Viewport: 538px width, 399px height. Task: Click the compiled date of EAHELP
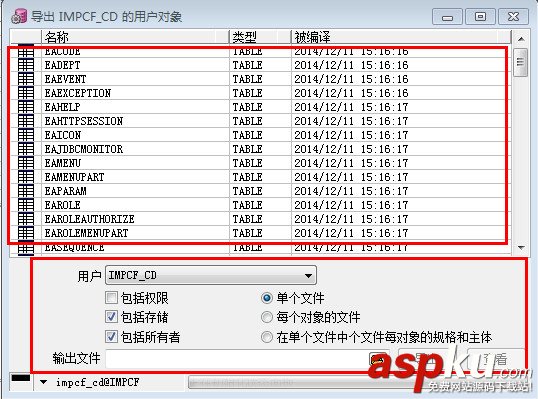(351, 107)
